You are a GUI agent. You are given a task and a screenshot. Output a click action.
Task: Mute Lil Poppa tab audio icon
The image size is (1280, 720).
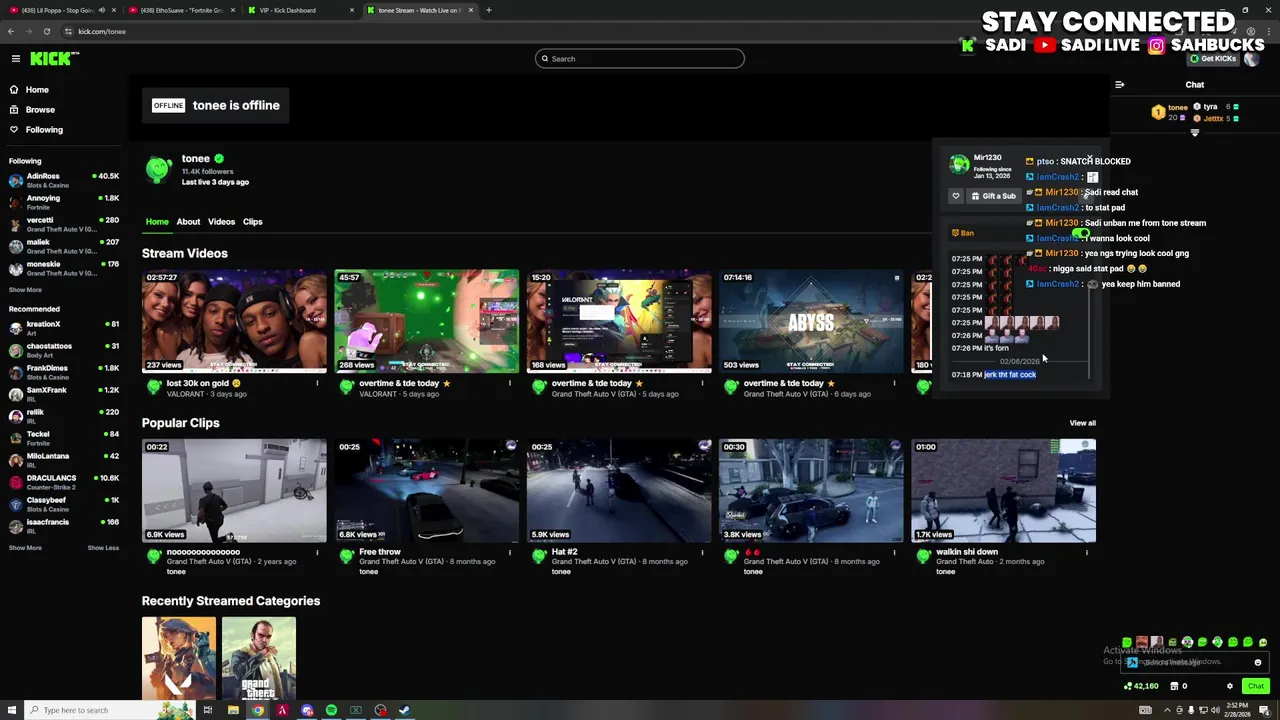(102, 10)
